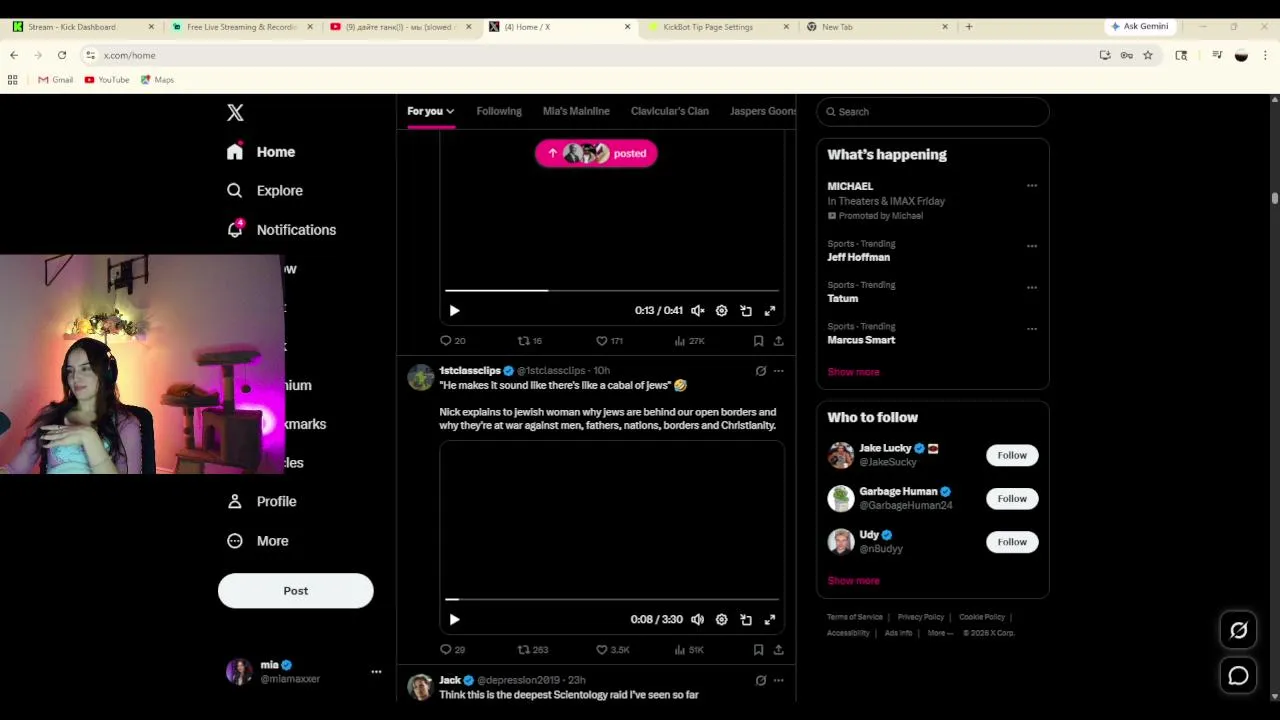Repost the post with 16 reposts
The height and width of the screenshot is (720, 1280).
[x=530, y=341]
